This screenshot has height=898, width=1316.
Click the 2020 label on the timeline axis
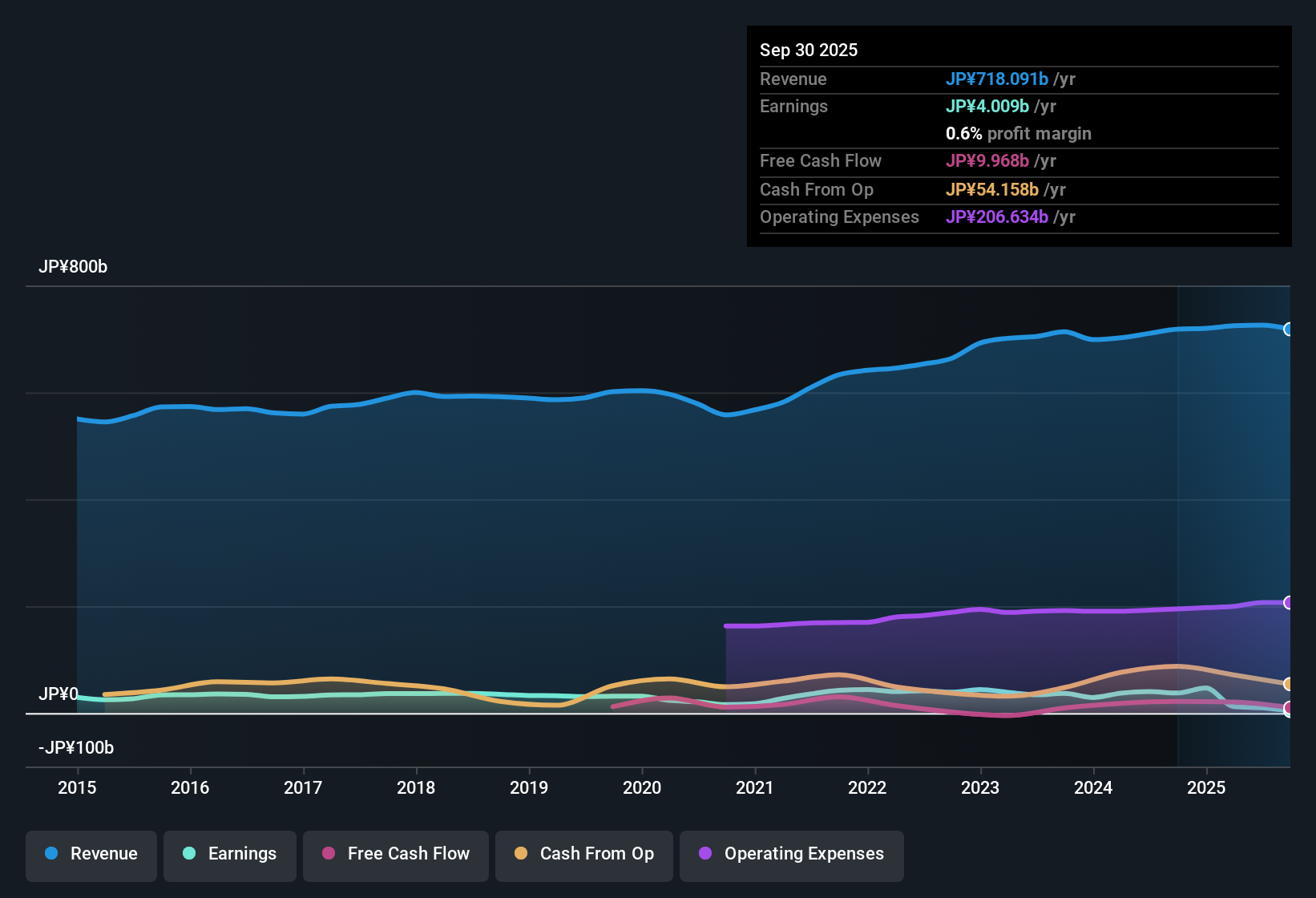(x=642, y=787)
